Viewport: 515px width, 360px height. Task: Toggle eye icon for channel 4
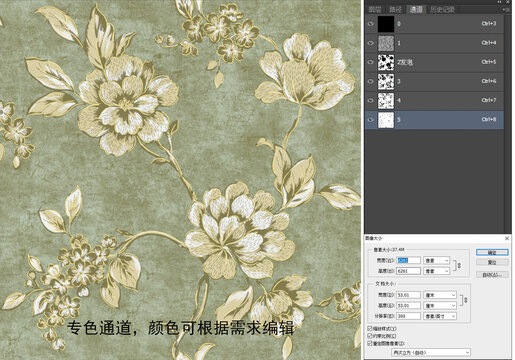tap(370, 101)
